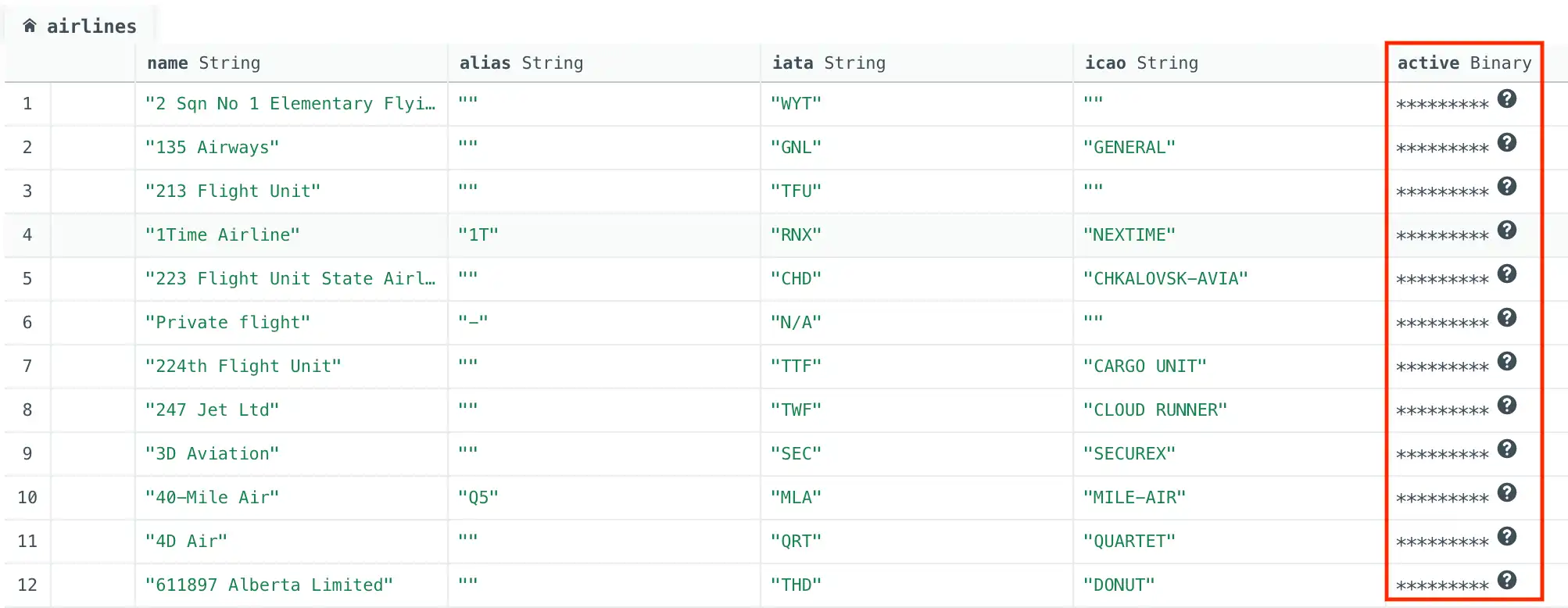Click help icon in row 1 active column
The height and width of the screenshot is (608, 1568).
click(x=1506, y=99)
